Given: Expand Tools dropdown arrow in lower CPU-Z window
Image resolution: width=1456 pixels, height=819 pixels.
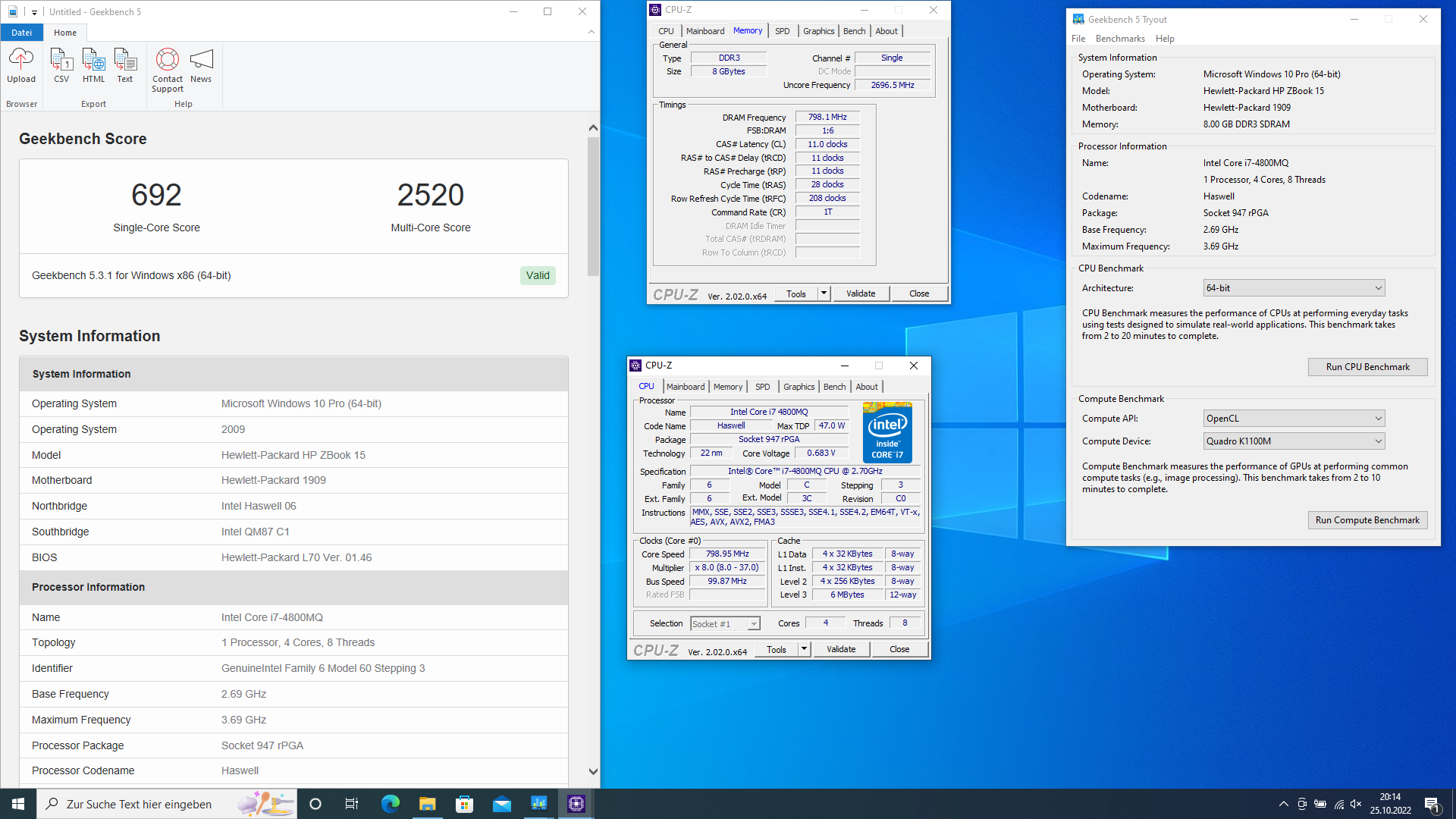Looking at the screenshot, I should pos(805,649).
